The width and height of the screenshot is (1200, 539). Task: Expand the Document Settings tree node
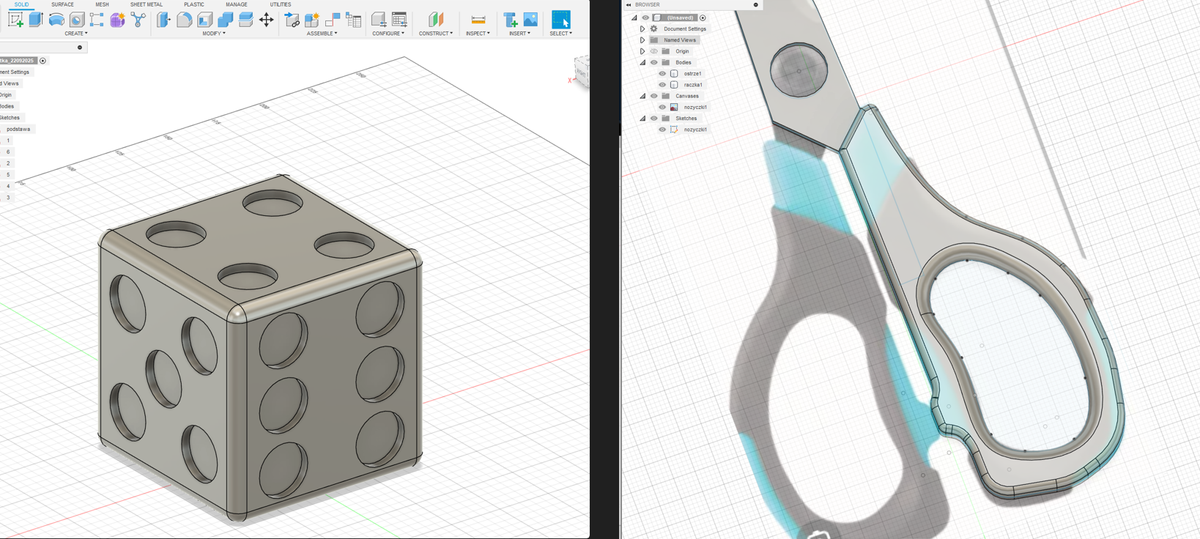point(641,29)
